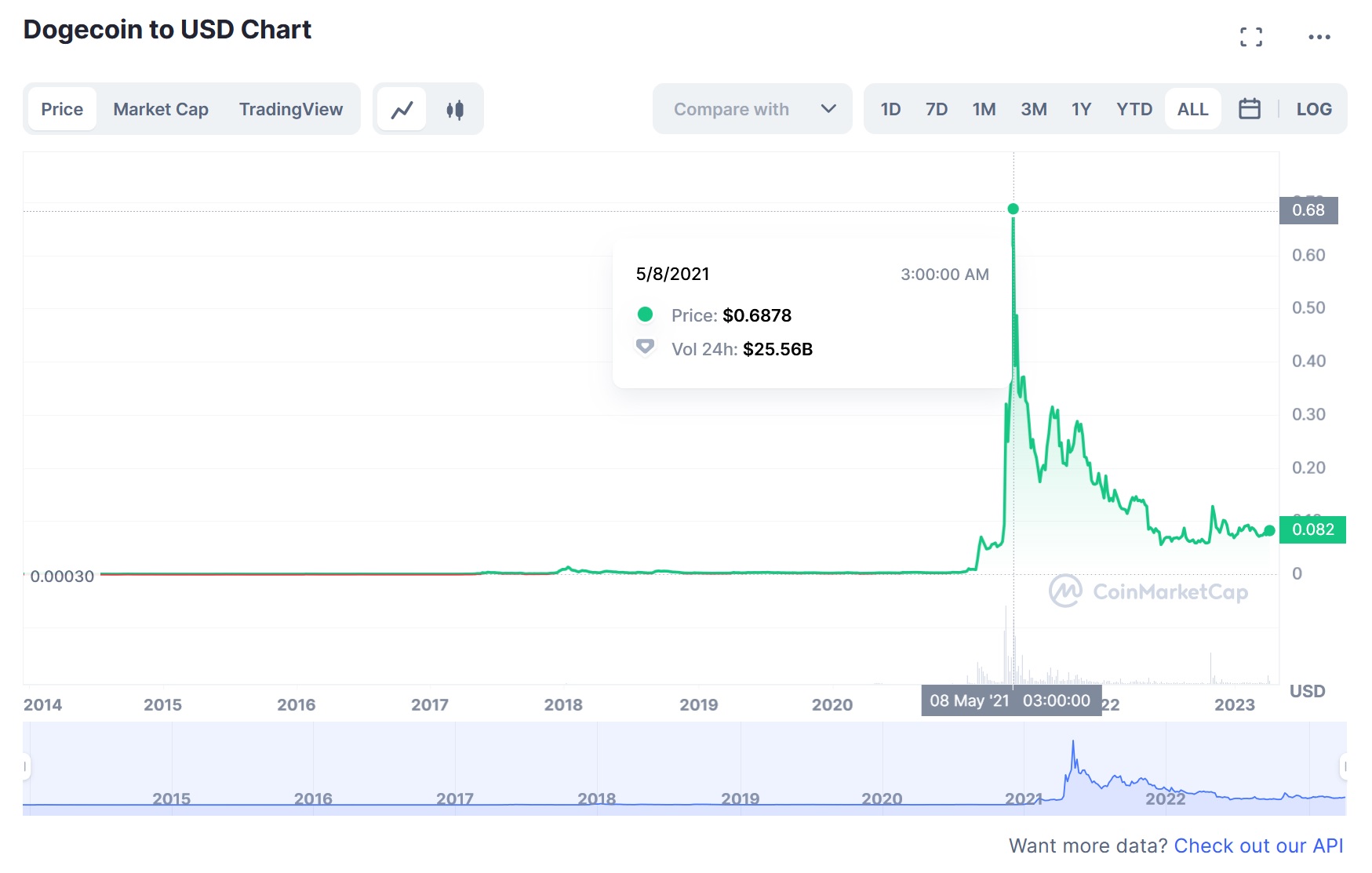Click the 3:00:00 AM tooltip time
Image resolution: width=1372 pixels, height=873 pixels.
click(944, 275)
